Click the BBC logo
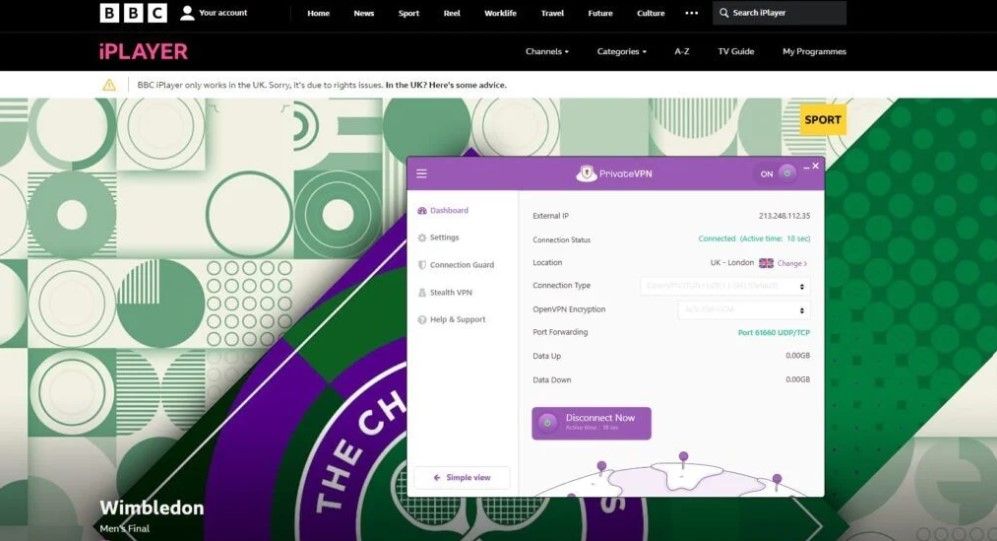This screenshot has width=997, height=541. [134, 13]
